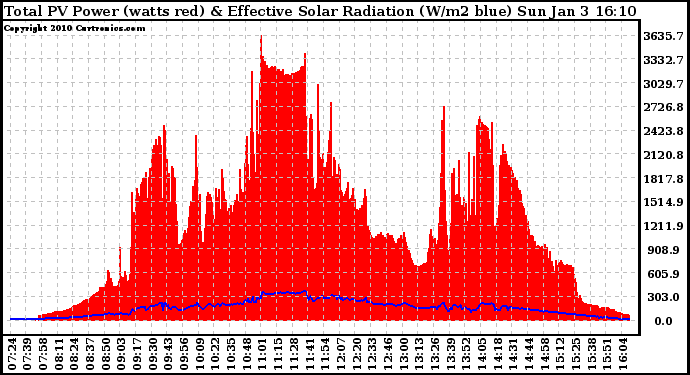
Task: Select the 2423.8 y-axis label
Action: [664, 131]
